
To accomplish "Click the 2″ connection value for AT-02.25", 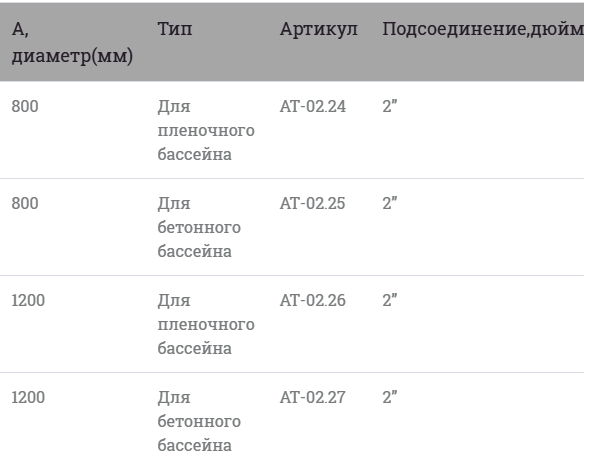I will (390, 203).
